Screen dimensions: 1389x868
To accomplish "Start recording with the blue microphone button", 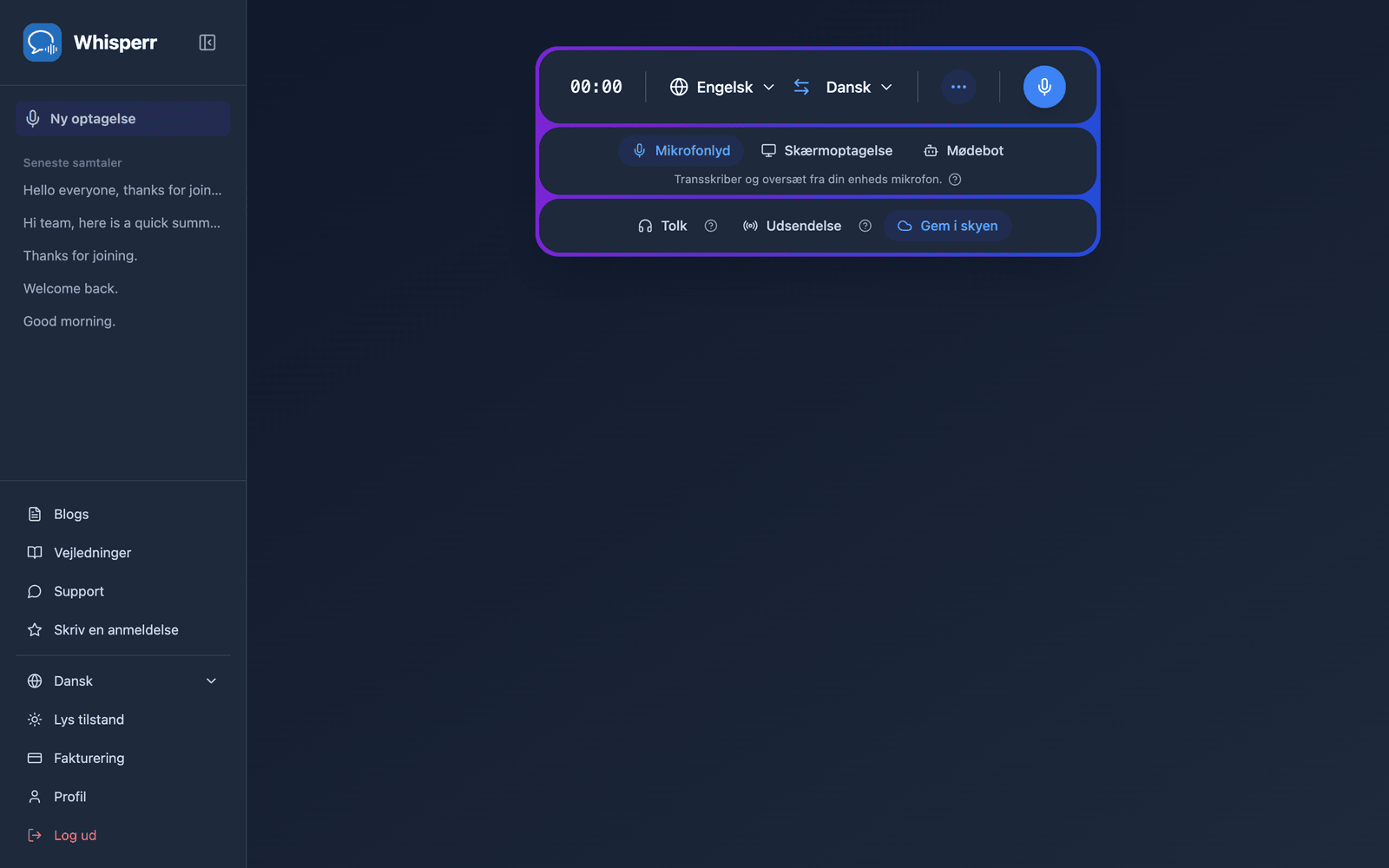I will pyautogui.click(x=1044, y=87).
